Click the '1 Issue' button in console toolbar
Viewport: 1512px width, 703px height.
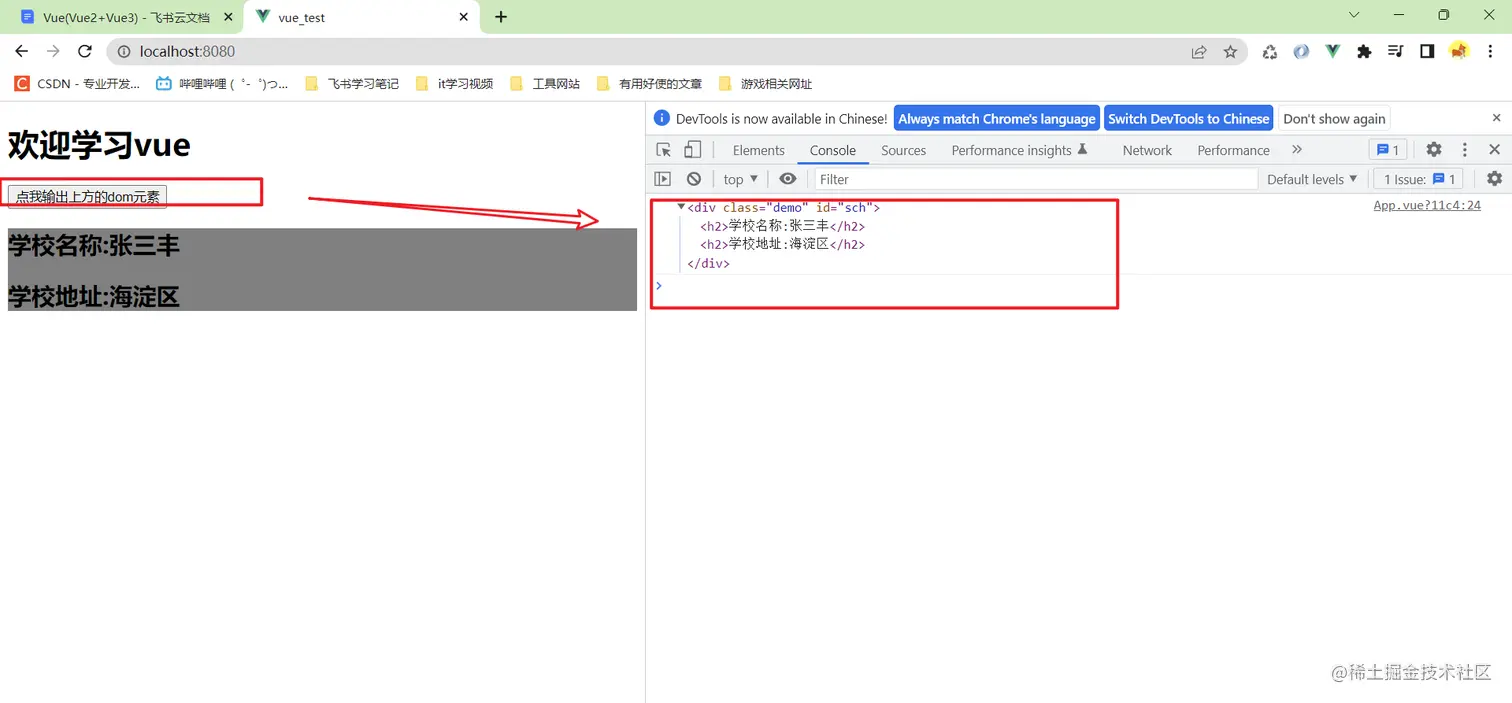[x=1419, y=179]
